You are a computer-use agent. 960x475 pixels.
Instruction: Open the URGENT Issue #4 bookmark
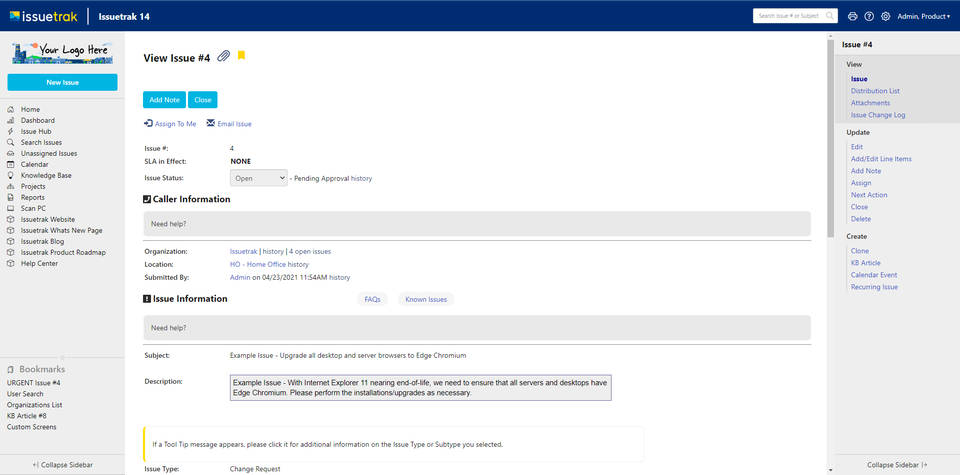(34, 383)
